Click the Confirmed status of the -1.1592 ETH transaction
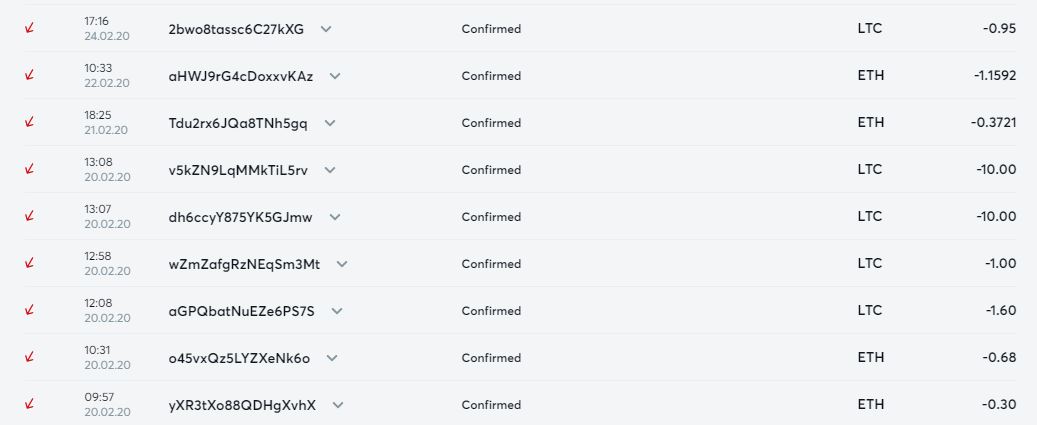Image resolution: width=1037 pixels, height=425 pixels. coord(491,76)
